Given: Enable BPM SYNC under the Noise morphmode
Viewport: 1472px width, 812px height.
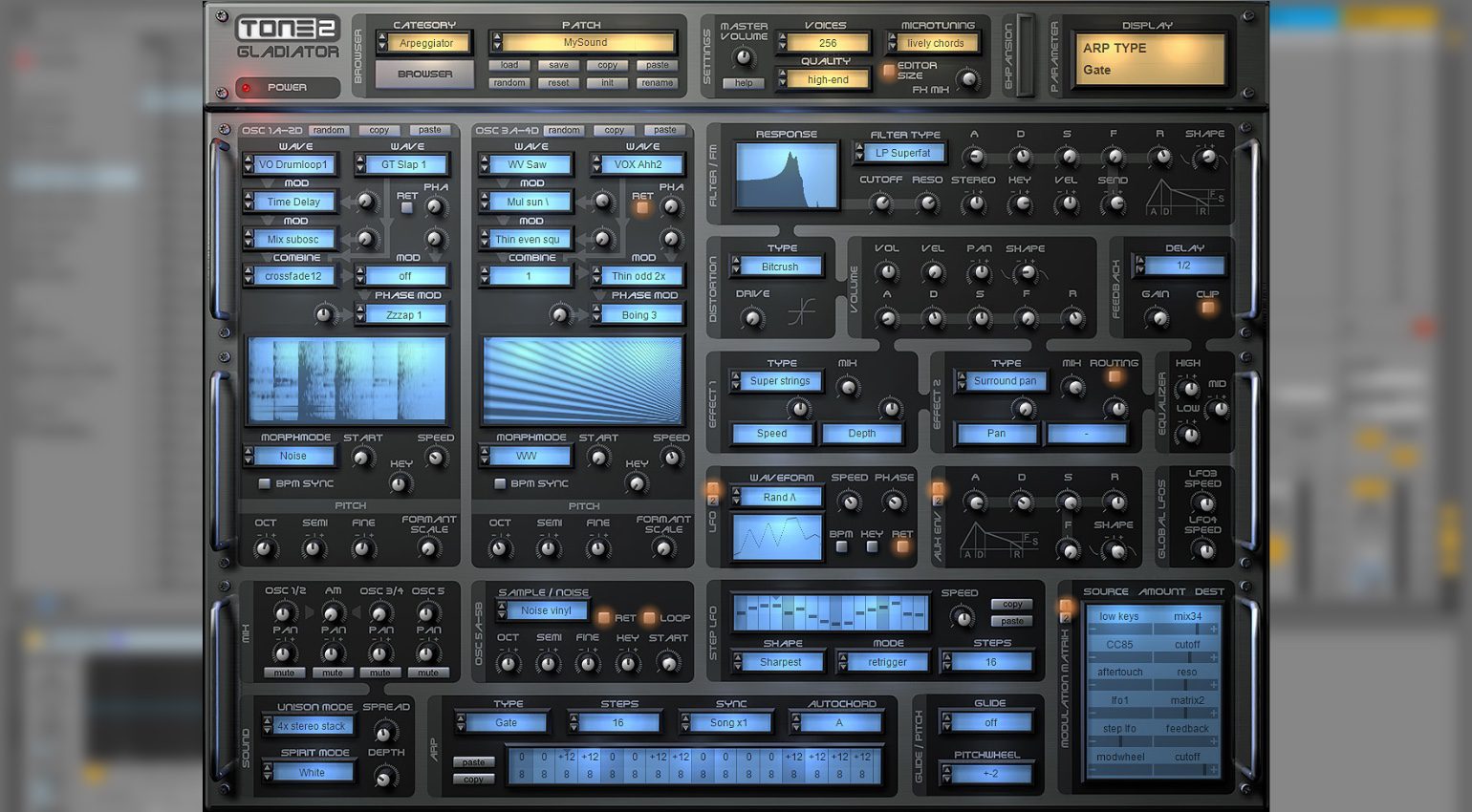Looking at the screenshot, I should pyautogui.click(x=265, y=483).
